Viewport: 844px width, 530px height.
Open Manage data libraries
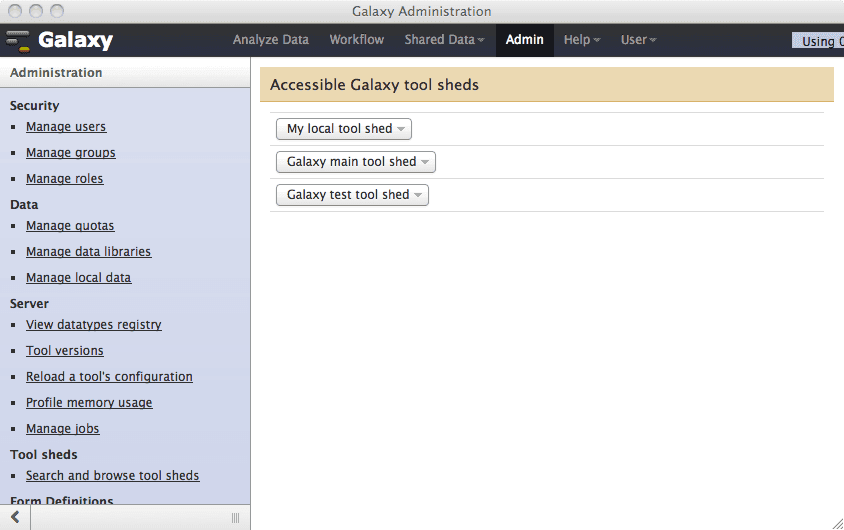[89, 252]
